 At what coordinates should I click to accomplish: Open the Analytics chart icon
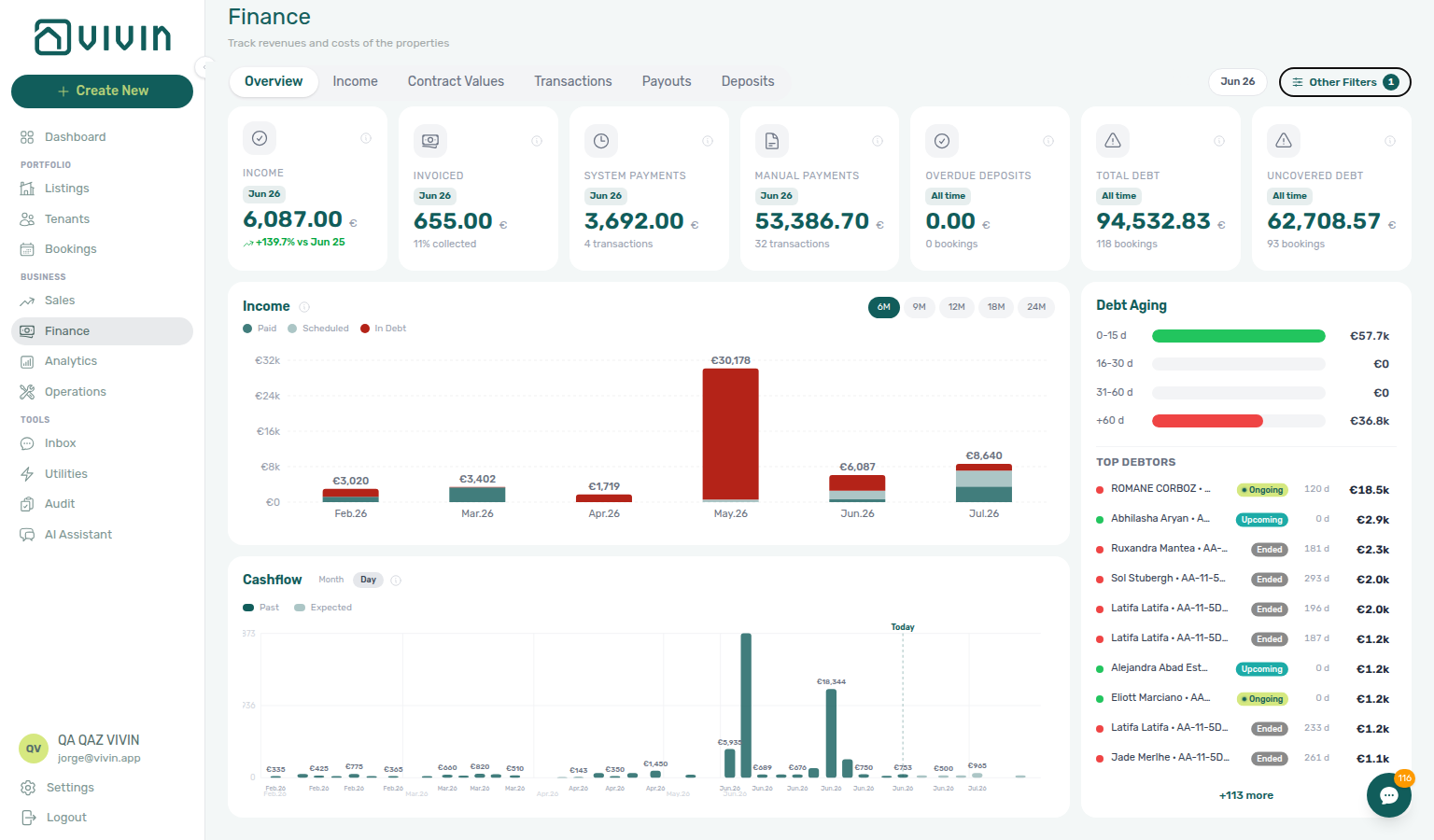point(27,361)
